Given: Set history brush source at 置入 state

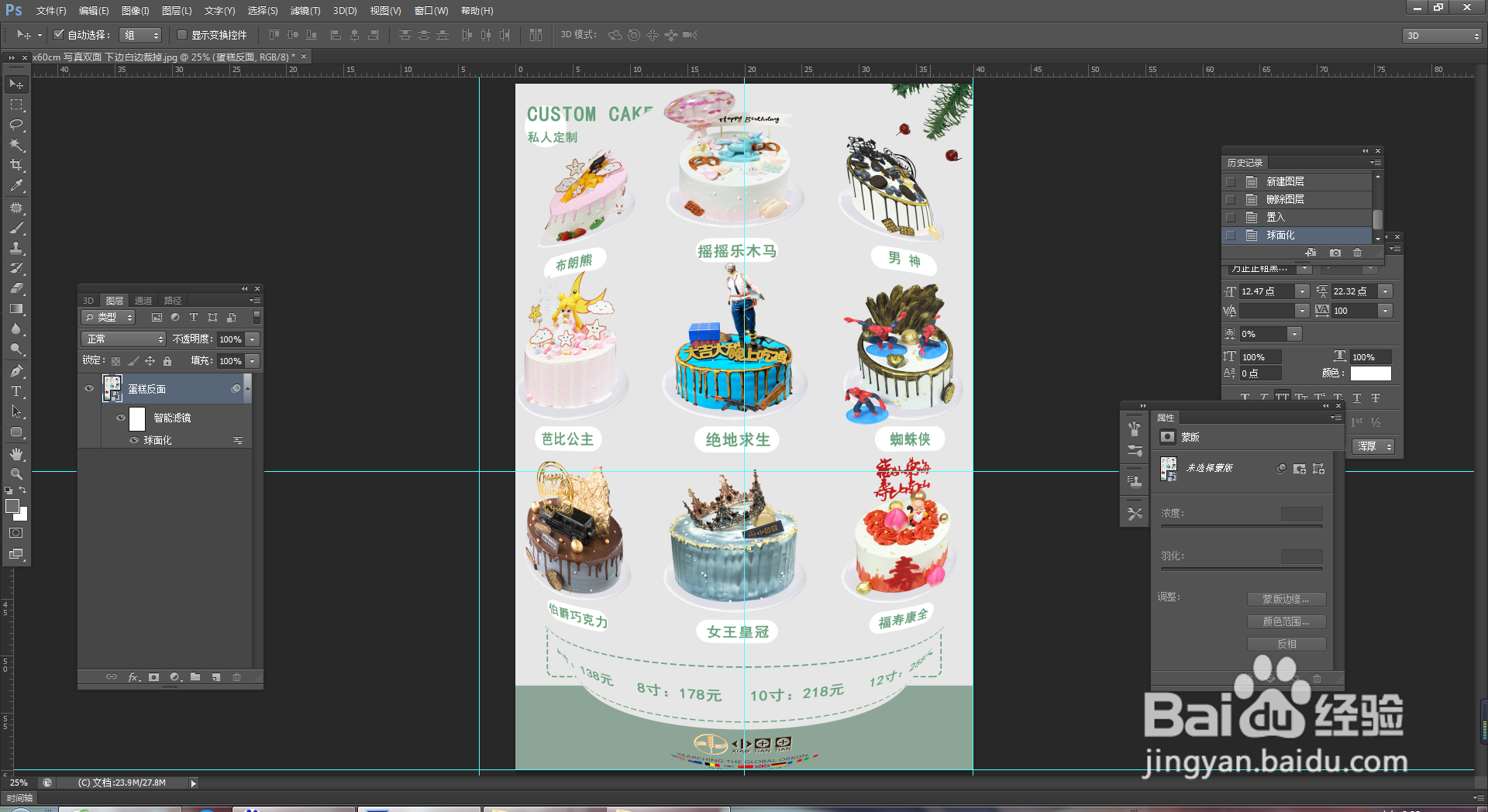Looking at the screenshot, I should (x=1231, y=217).
